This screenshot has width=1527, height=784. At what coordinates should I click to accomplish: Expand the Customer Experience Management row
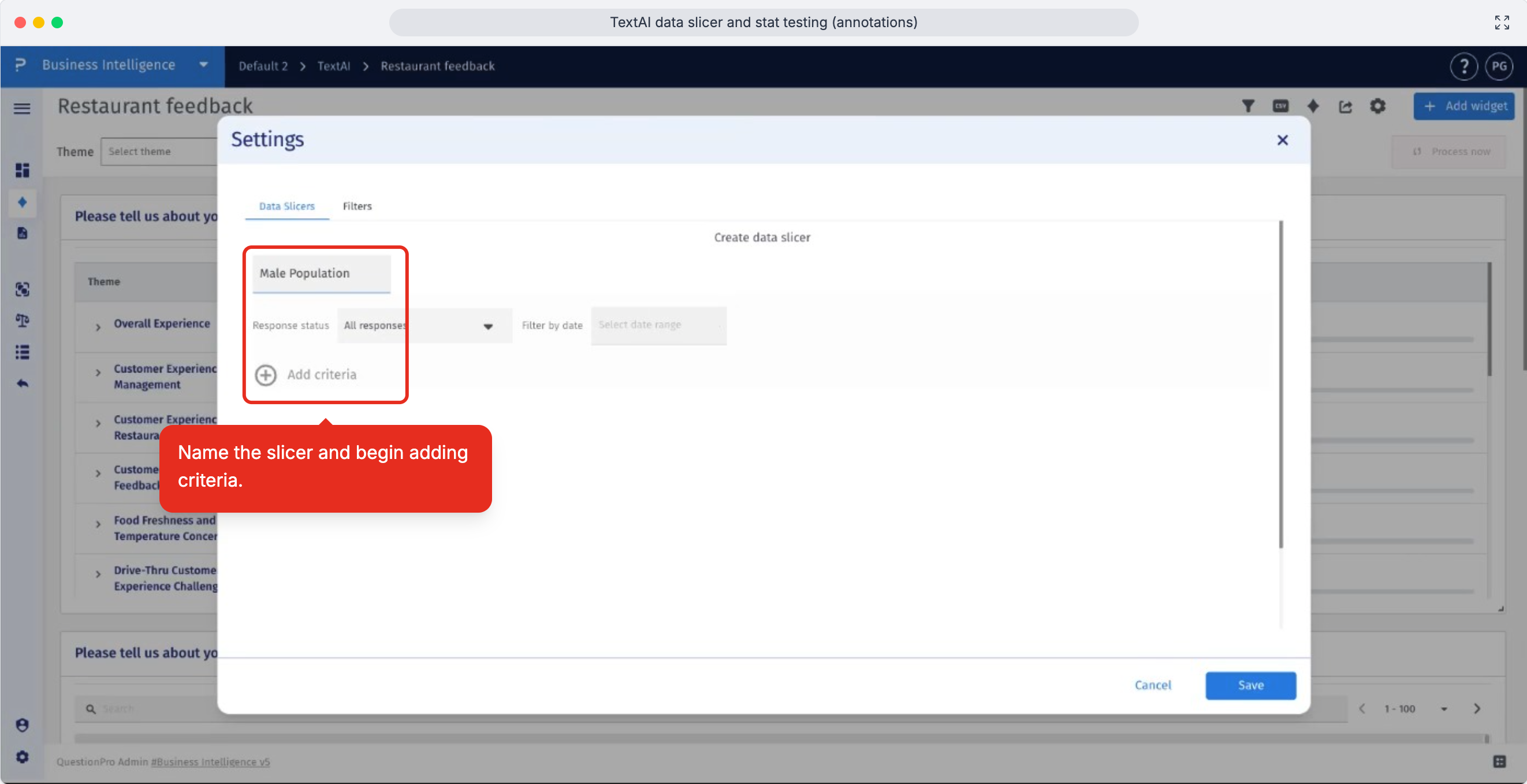click(98, 373)
